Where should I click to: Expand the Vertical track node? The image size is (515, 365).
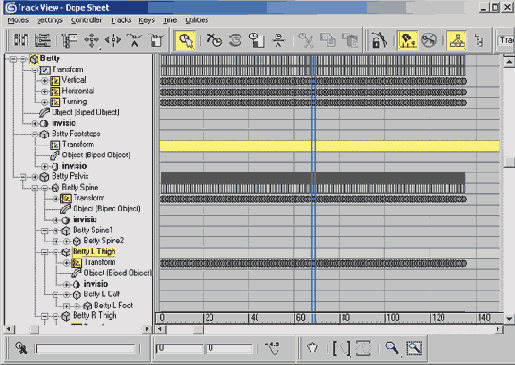click(x=44, y=81)
